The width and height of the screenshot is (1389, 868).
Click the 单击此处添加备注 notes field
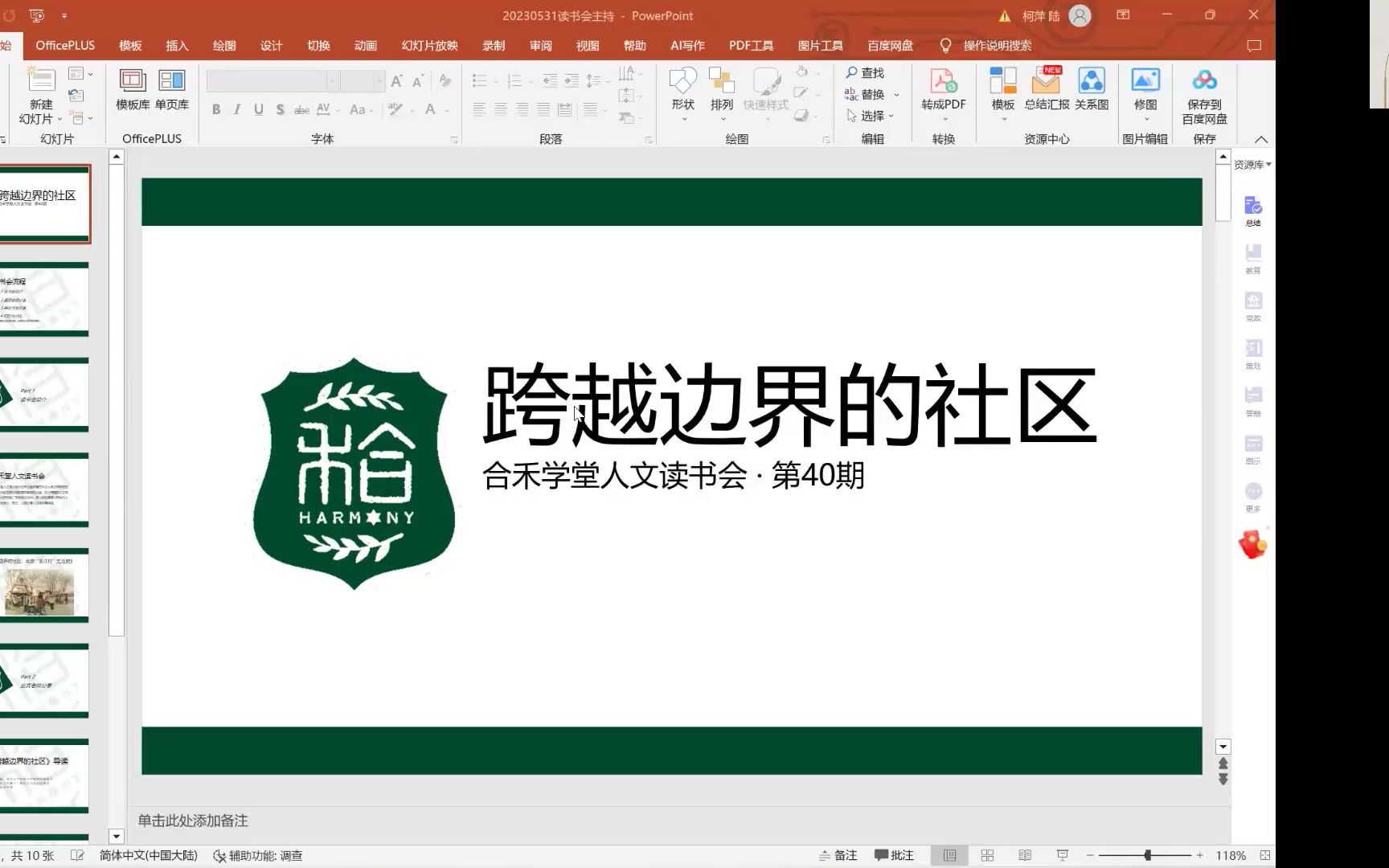193,821
